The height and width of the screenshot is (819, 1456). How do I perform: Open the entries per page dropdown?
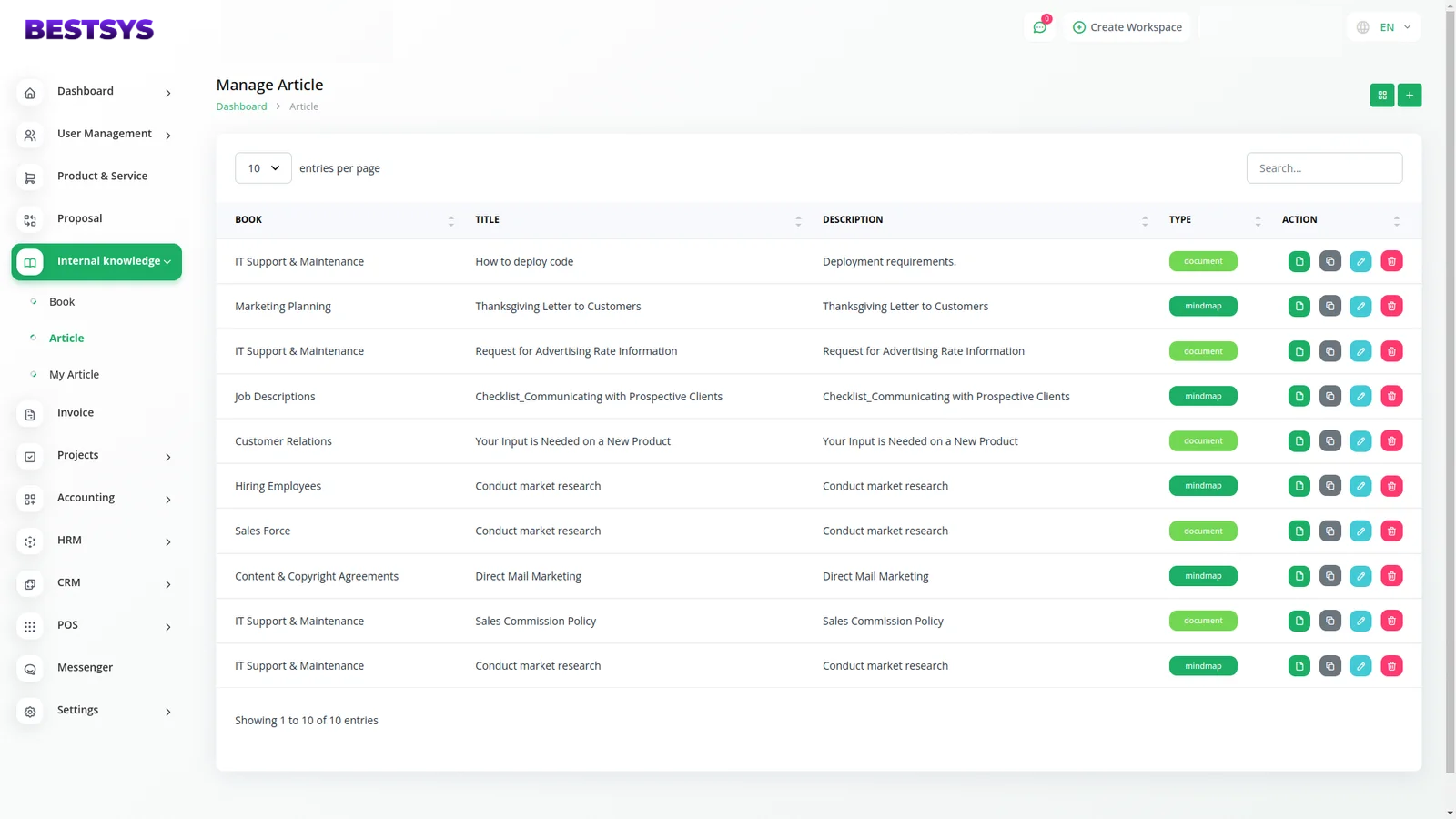[263, 168]
